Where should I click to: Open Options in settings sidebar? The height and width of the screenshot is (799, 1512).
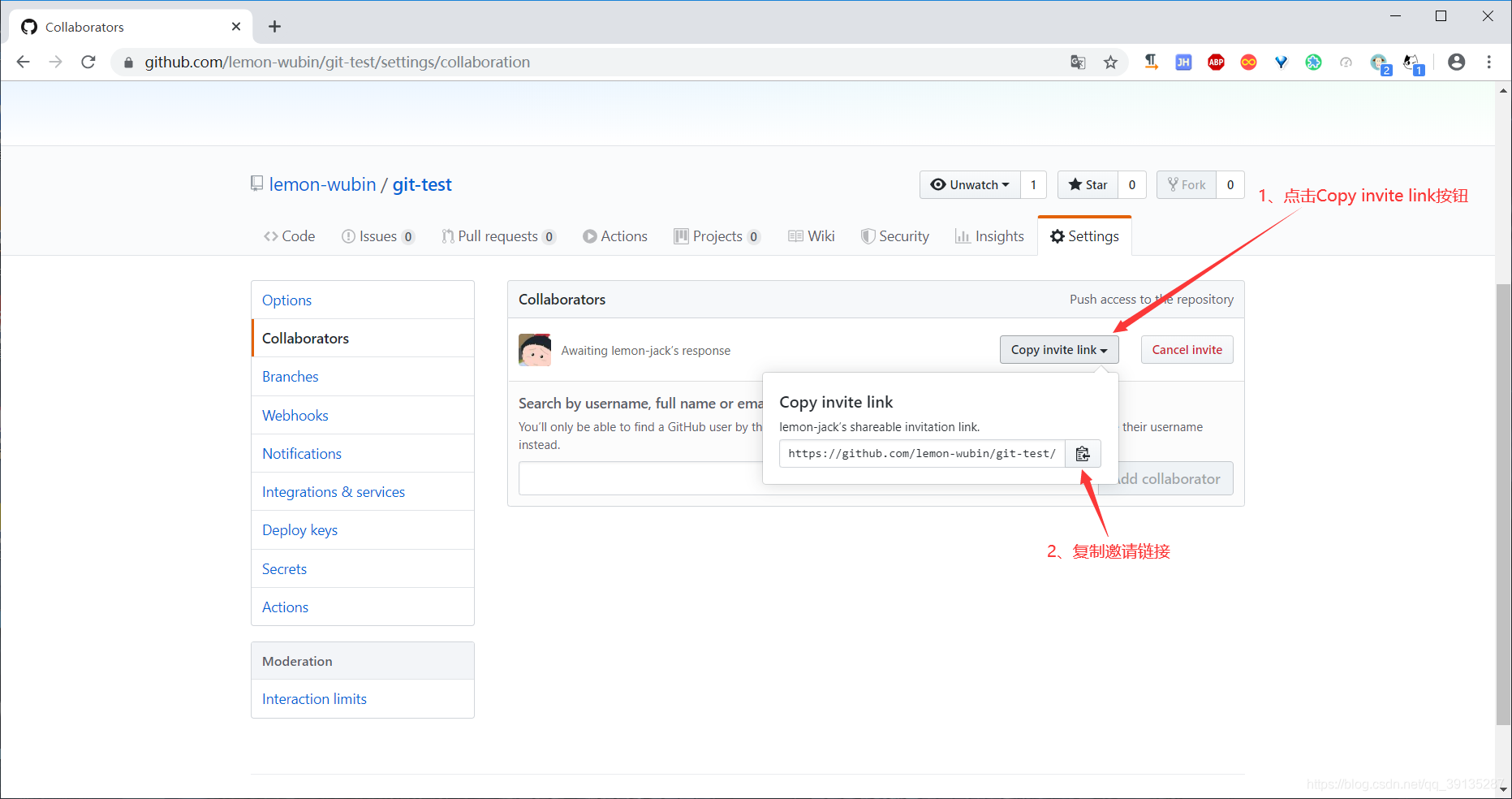pyautogui.click(x=363, y=300)
